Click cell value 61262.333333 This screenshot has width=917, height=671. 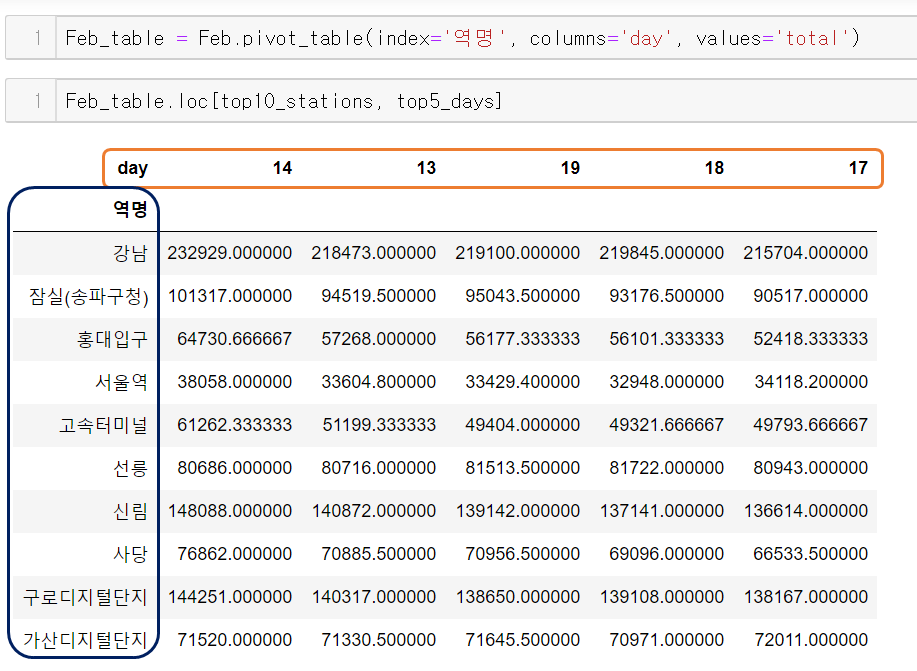(x=235, y=425)
